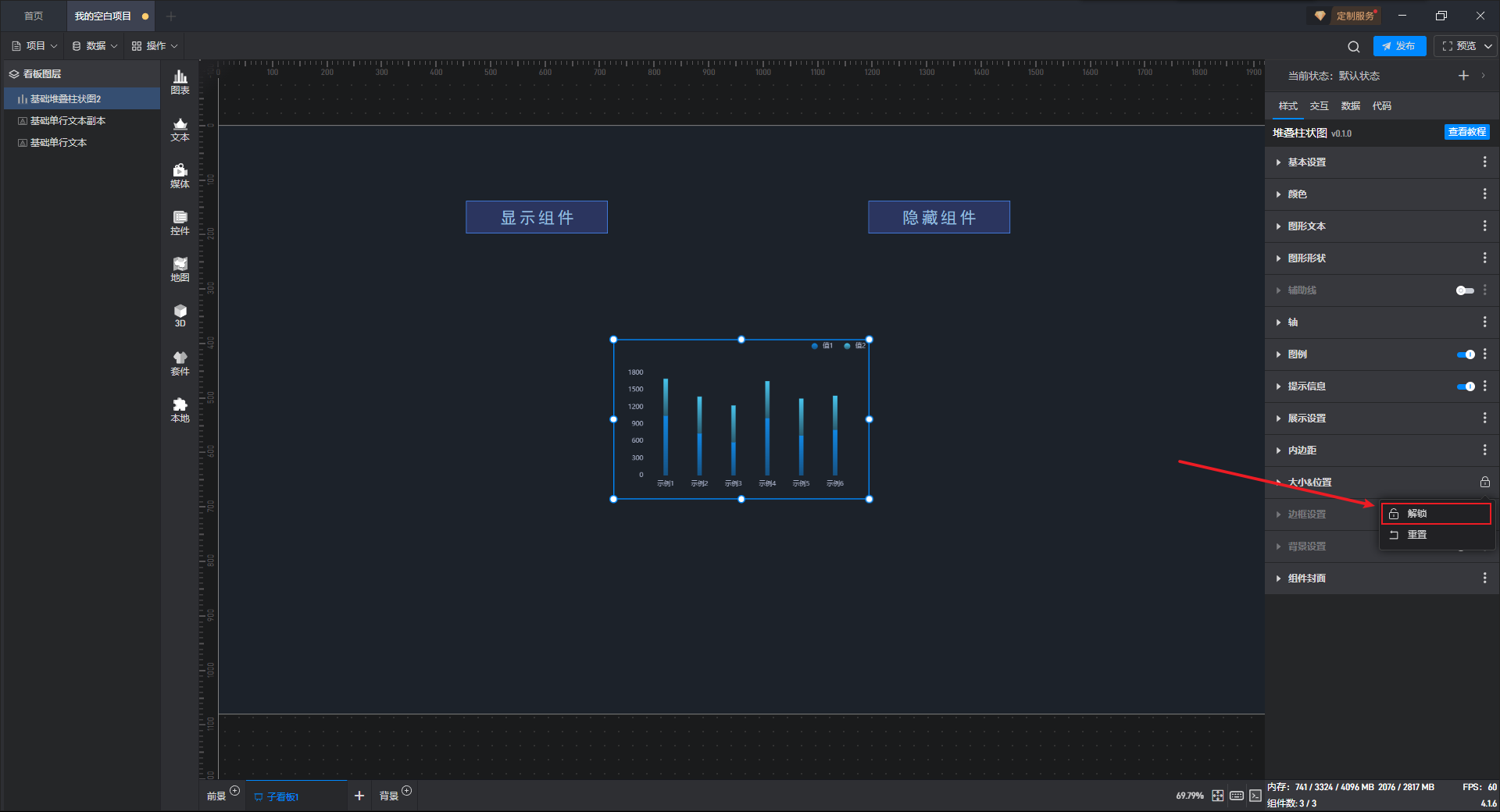Open a new tab with the plus beside 我的空白项目
Image resolution: width=1500 pixels, height=812 pixels.
171,16
